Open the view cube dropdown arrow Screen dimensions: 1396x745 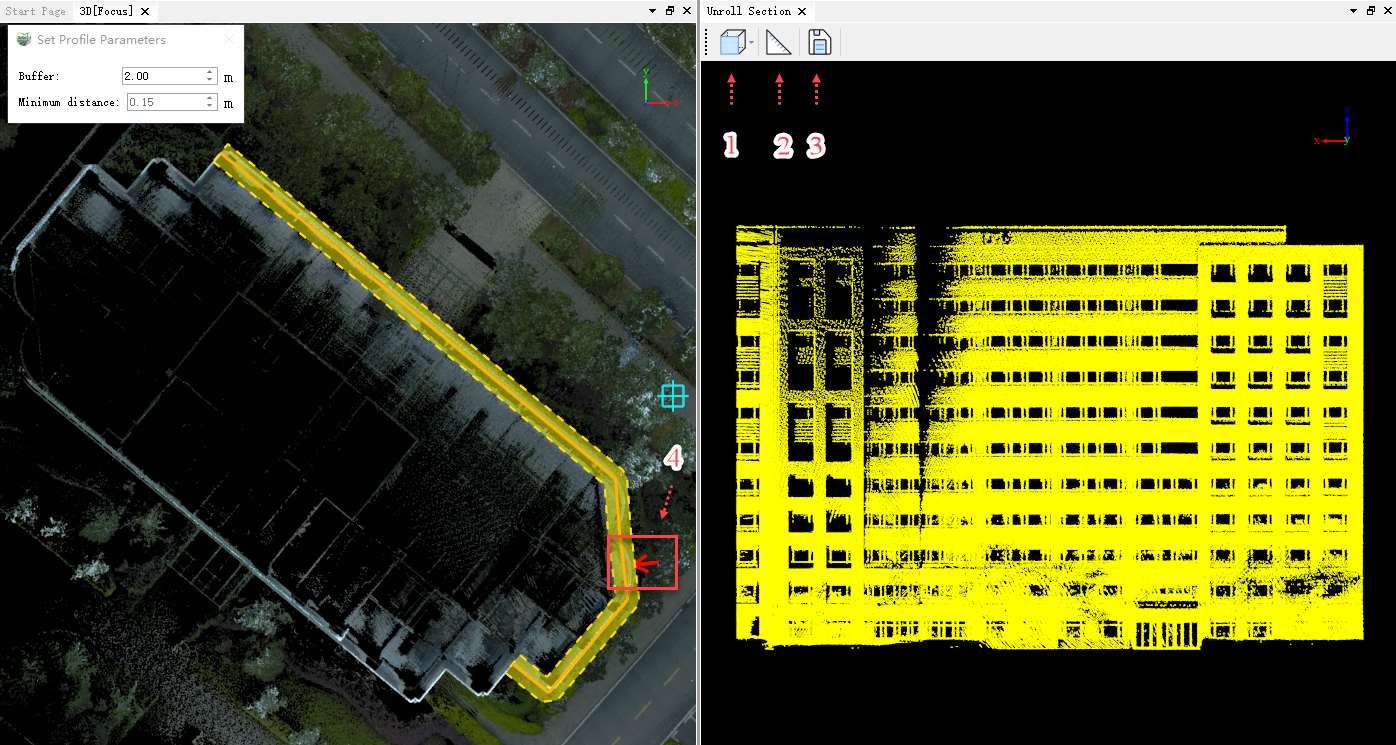(752, 44)
